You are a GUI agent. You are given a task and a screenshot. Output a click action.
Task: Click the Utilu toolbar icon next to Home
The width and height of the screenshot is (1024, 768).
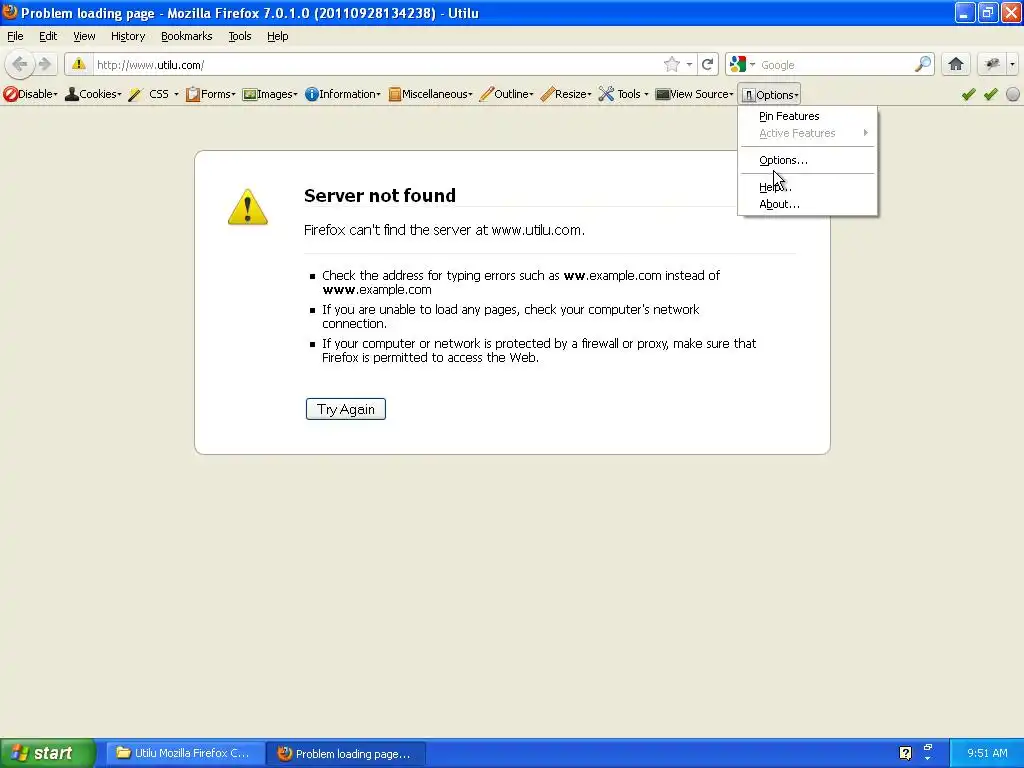[993, 64]
